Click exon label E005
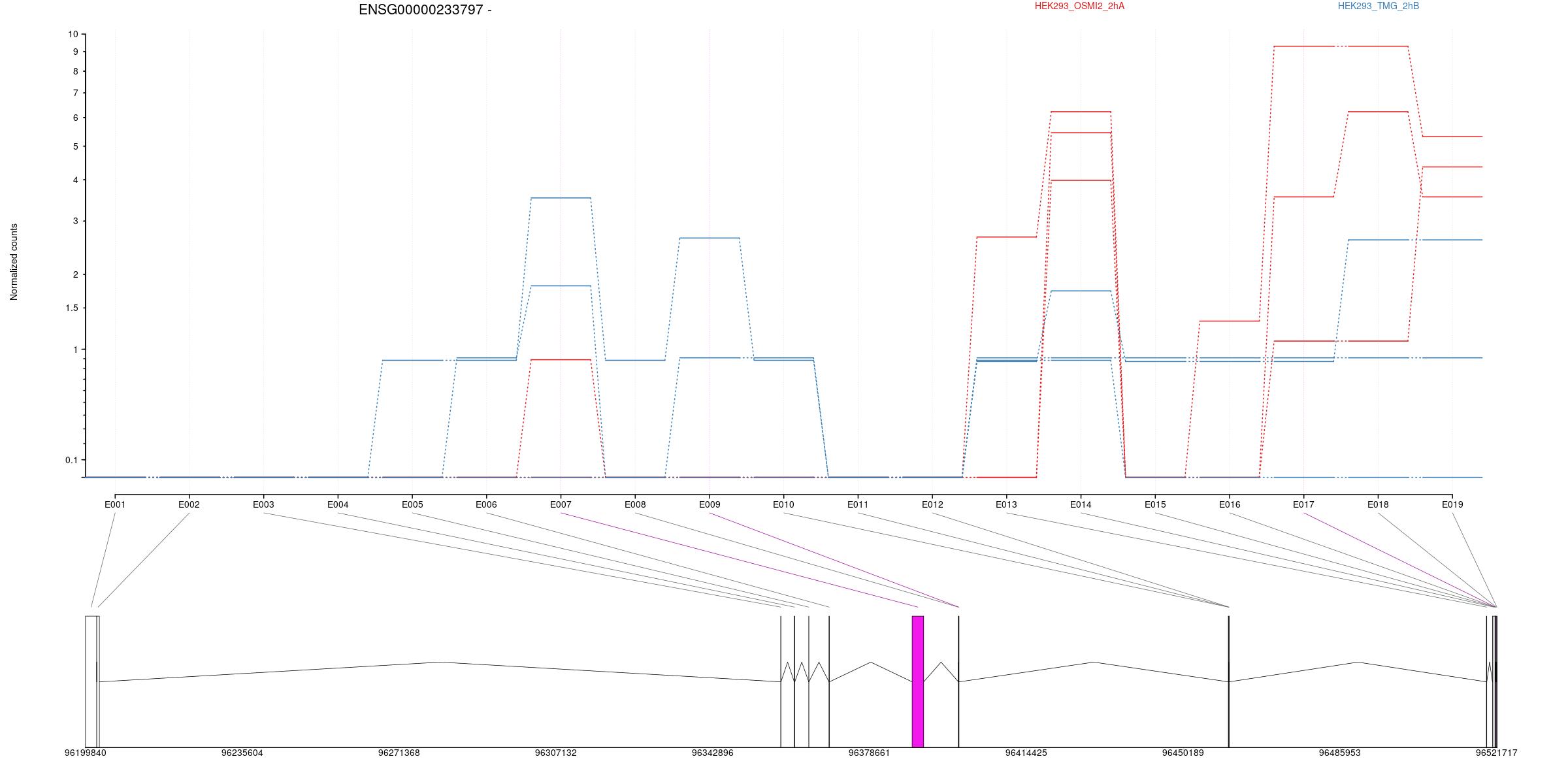Image resolution: width=1568 pixels, height=784 pixels. 412,504
